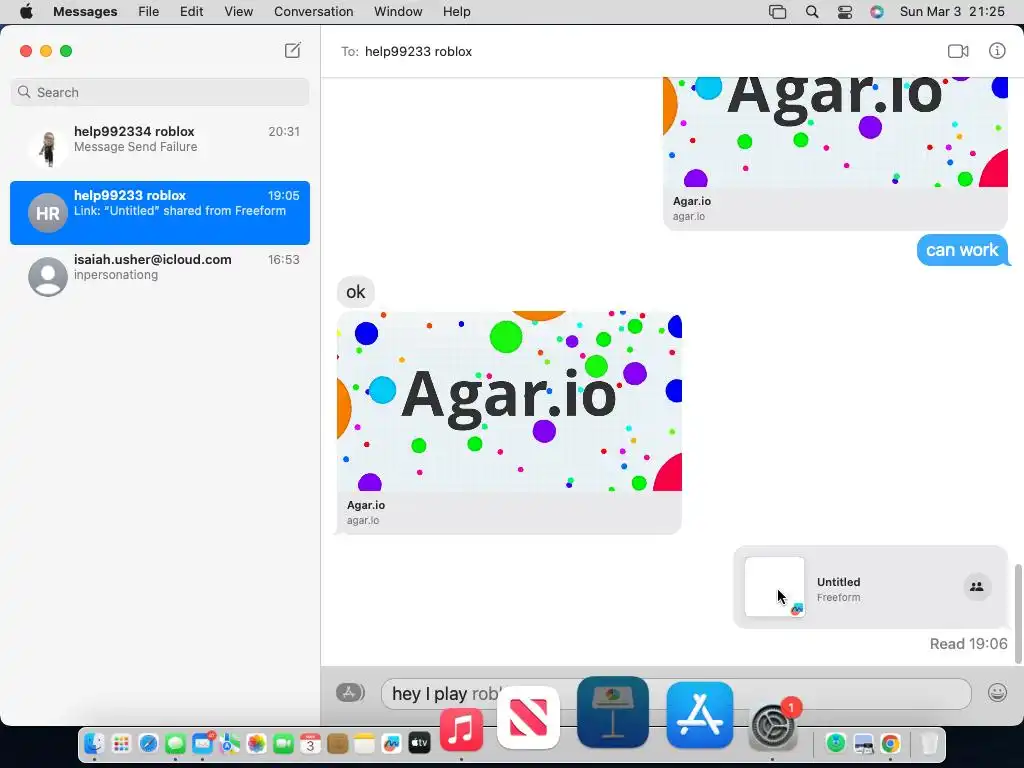
Task: Open App Store from the Dock
Action: click(x=699, y=715)
